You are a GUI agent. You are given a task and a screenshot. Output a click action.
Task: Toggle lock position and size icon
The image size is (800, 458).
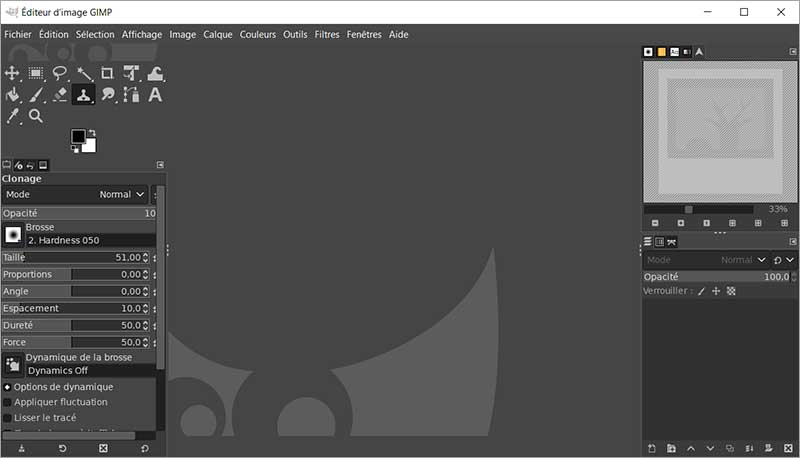tap(716, 291)
